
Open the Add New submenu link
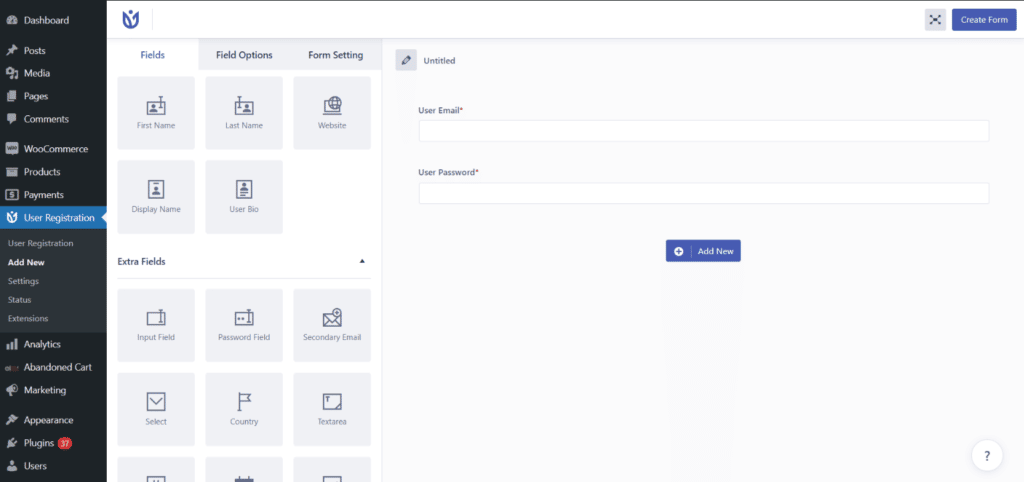[26, 262]
